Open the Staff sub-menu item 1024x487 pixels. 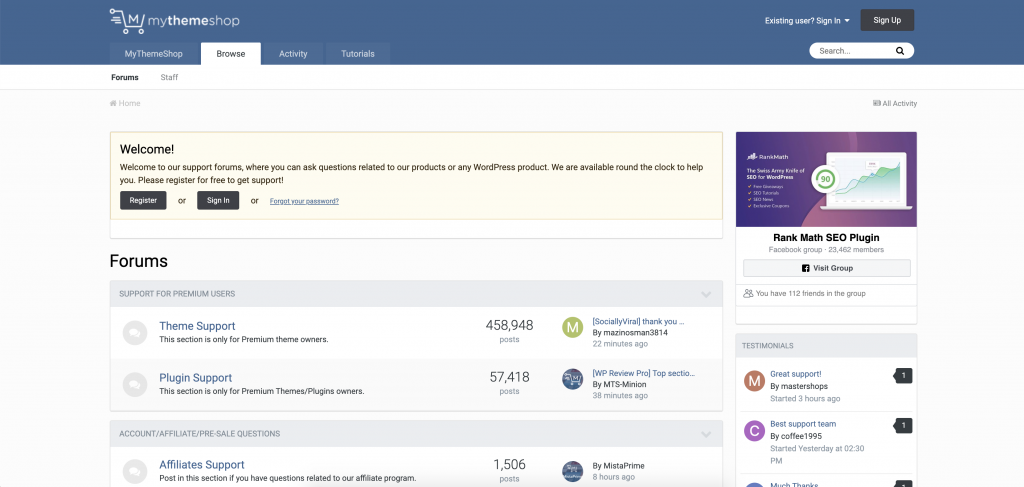point(169,77)
